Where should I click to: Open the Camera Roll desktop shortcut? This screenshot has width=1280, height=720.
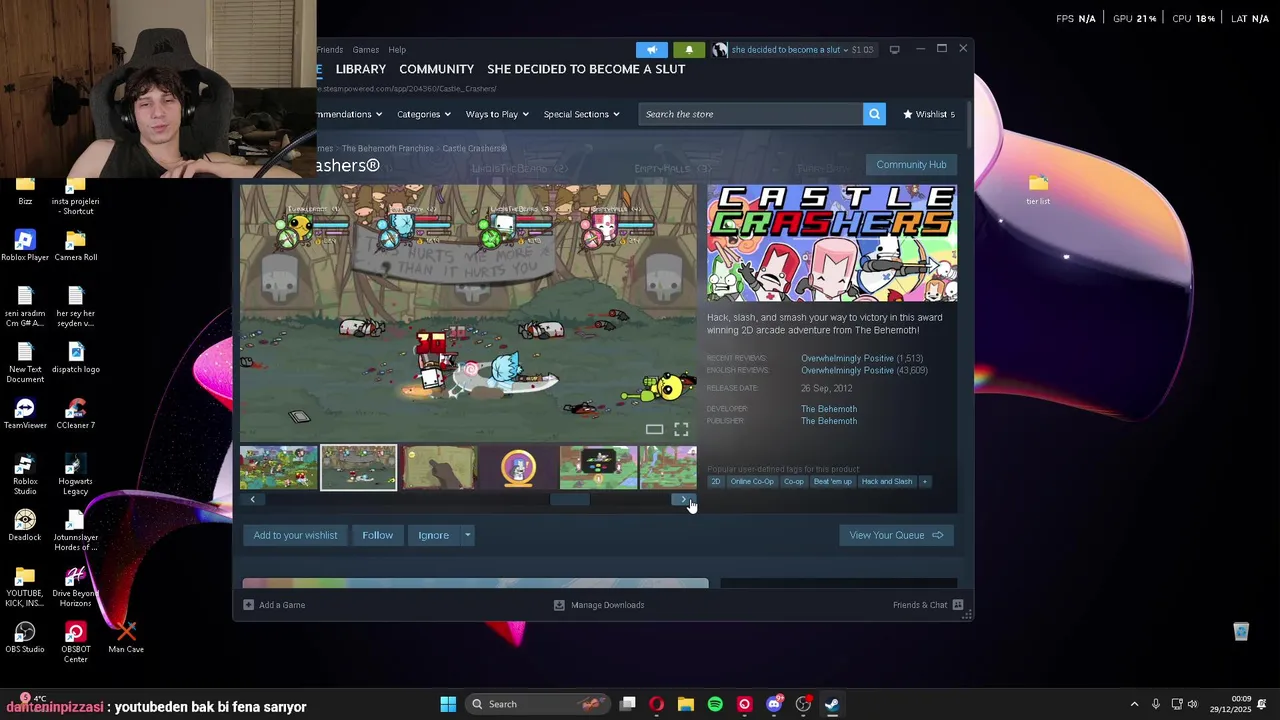tap(76, 246)
